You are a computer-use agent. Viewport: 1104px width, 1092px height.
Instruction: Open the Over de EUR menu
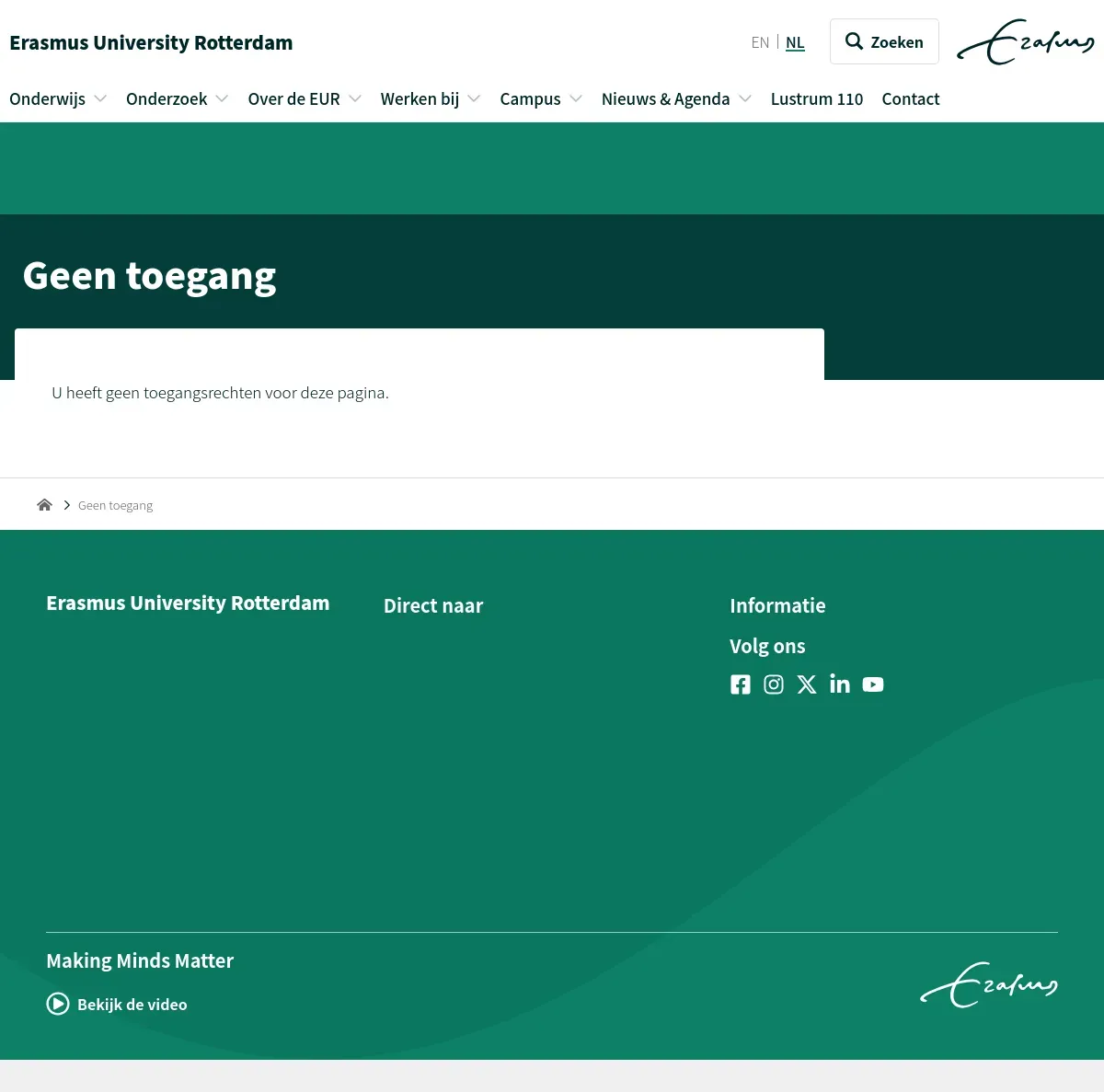pyautogui.click(x=293, y=98)
